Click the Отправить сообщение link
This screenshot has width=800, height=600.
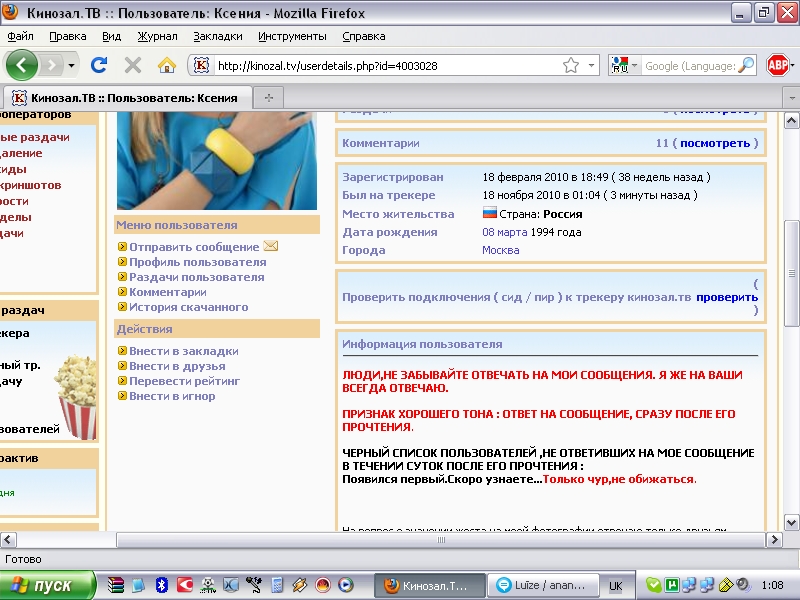click(194, 247)
